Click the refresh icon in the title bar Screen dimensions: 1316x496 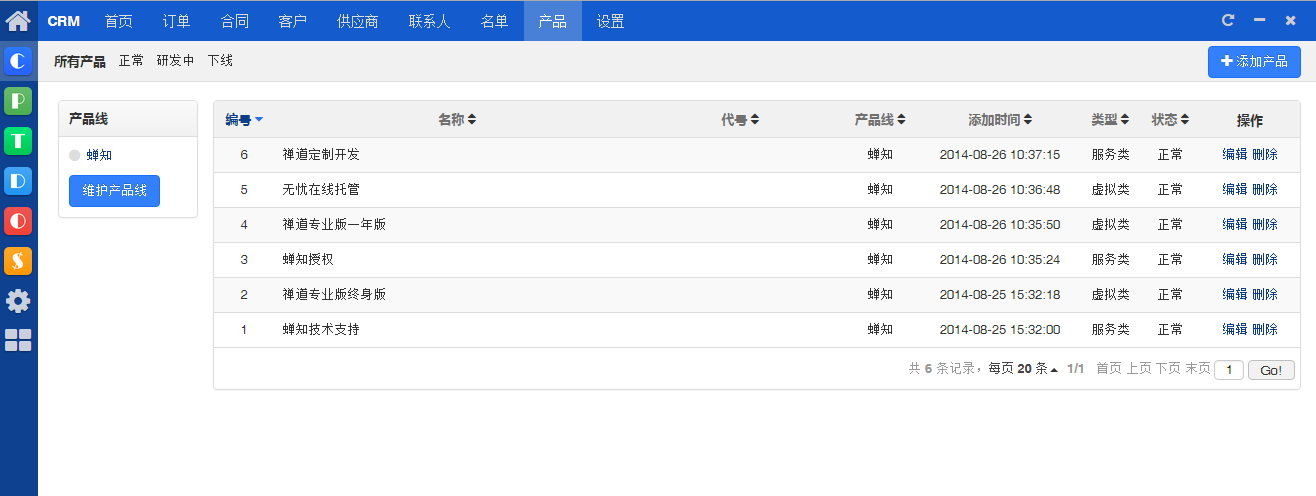[1228, 20]
